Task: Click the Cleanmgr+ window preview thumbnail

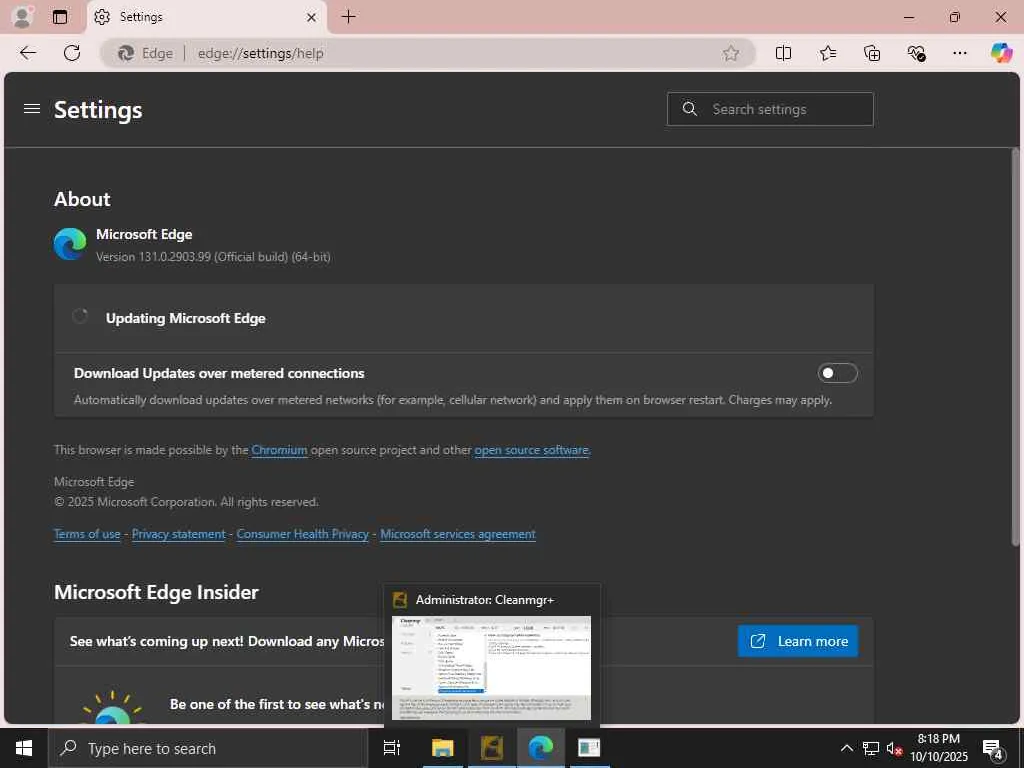Action: coord(491,667)
